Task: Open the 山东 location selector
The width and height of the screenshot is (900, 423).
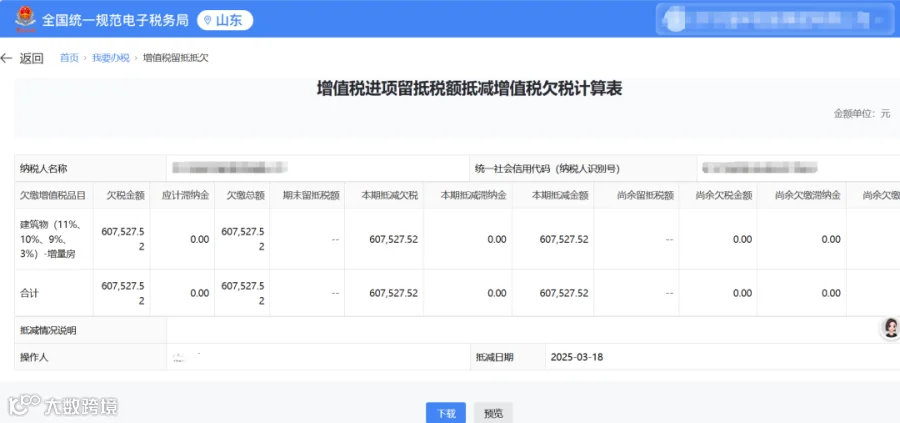Action: pos(225,21)
